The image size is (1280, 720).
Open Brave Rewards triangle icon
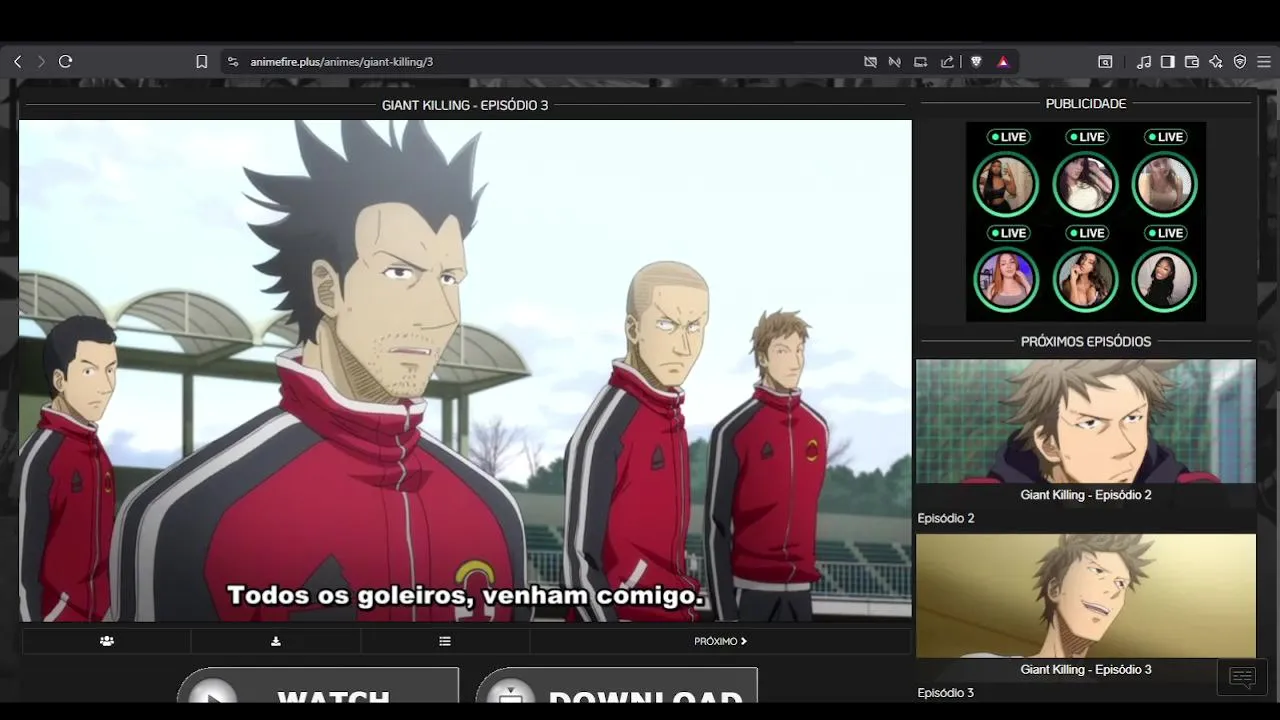[1003, 62]
